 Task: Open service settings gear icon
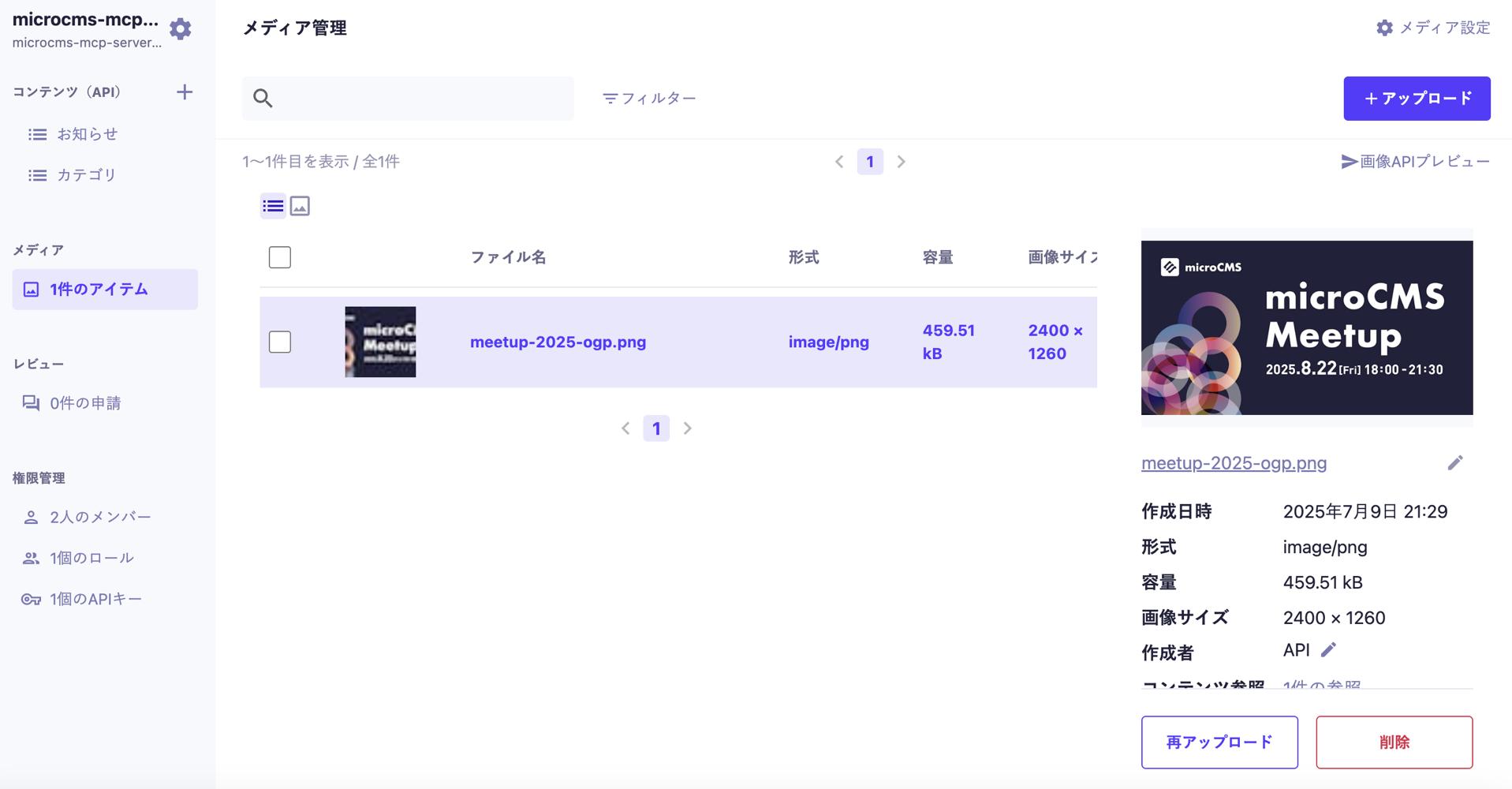pyautogui.click(x=181, y=29)
